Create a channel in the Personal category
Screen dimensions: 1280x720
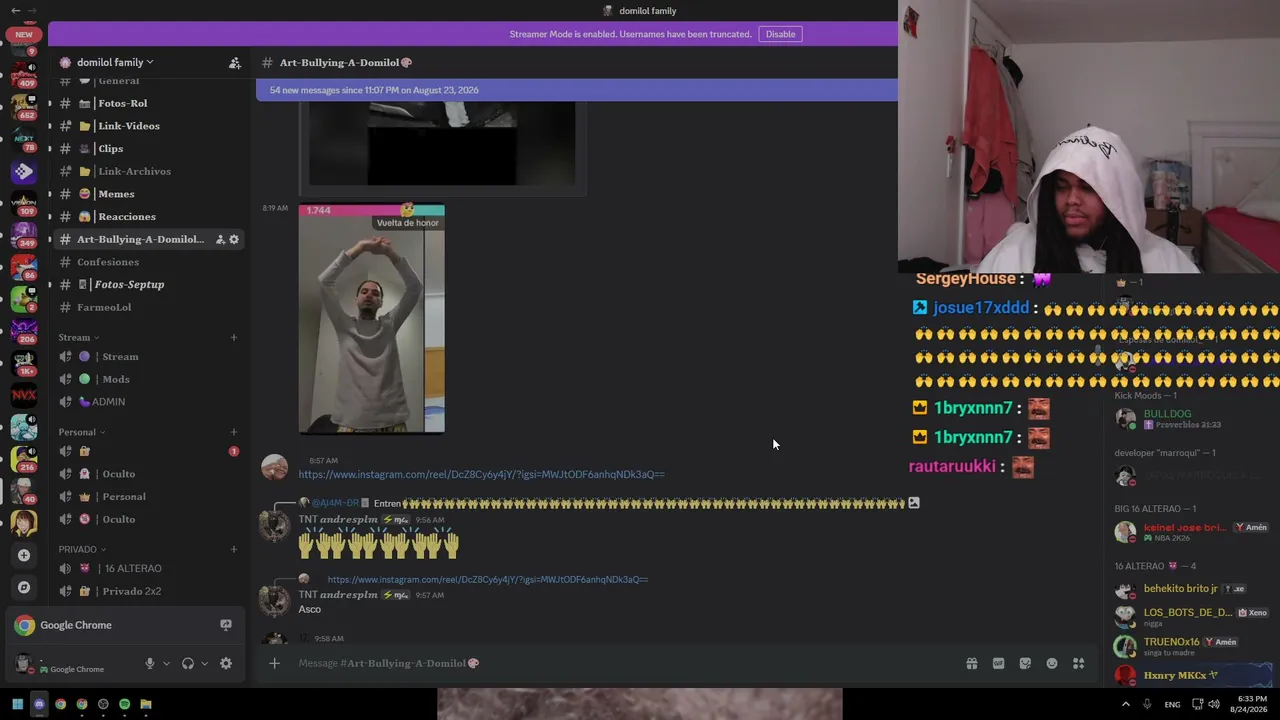point(234,432)
